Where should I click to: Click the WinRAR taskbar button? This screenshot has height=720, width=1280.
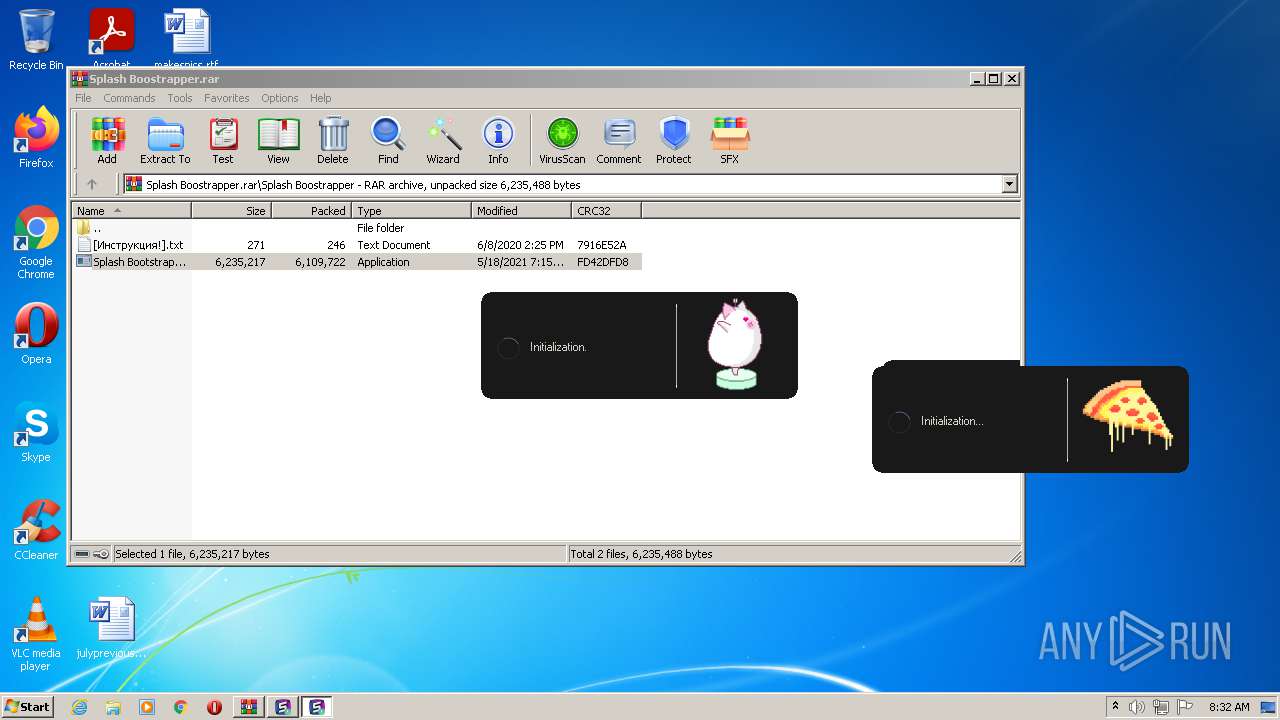(x=248, y=707)
